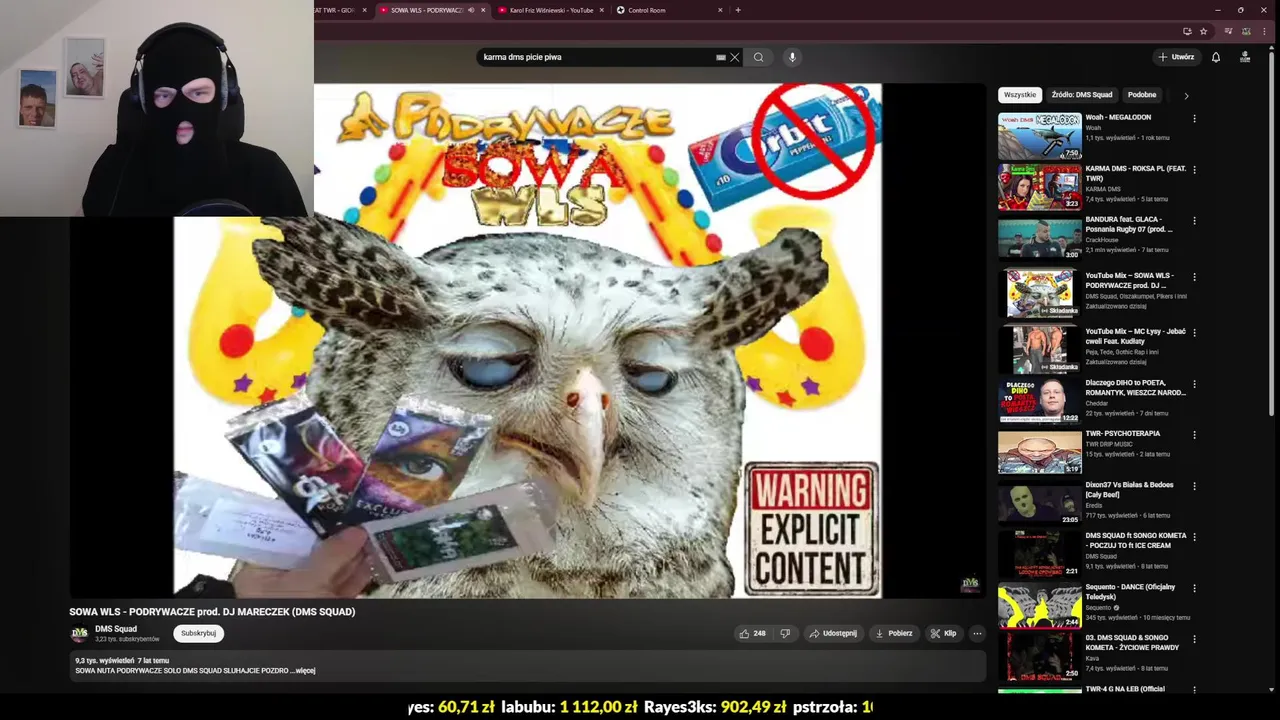Switch to Karol Friz Wiśniewski - YouTube tab

click(x=550, y=10)
